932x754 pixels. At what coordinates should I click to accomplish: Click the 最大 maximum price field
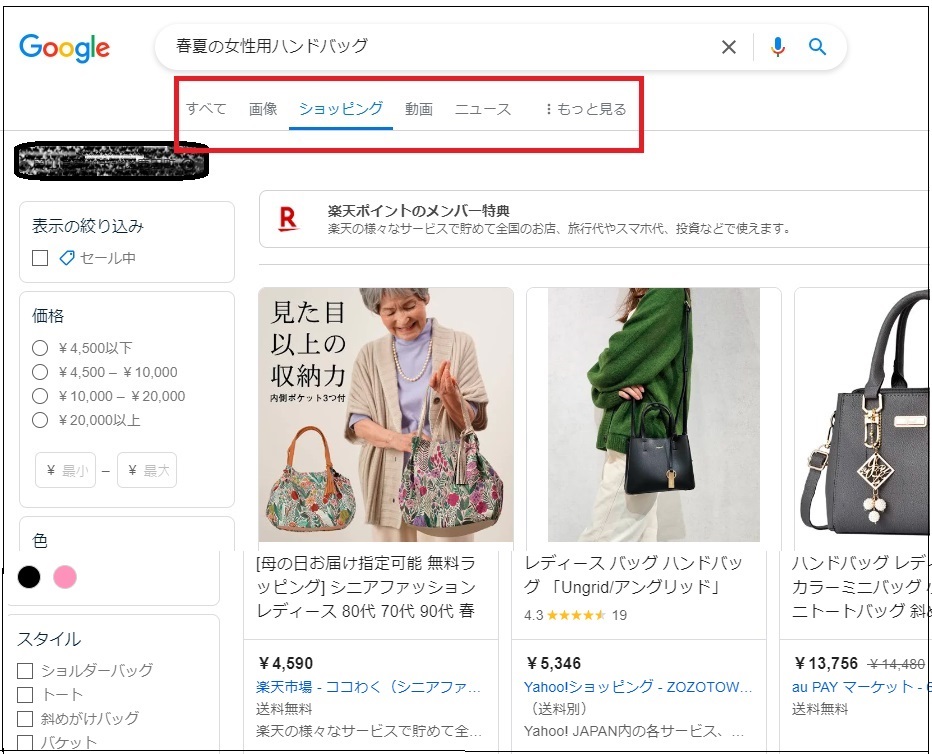[x=147, y=470]
